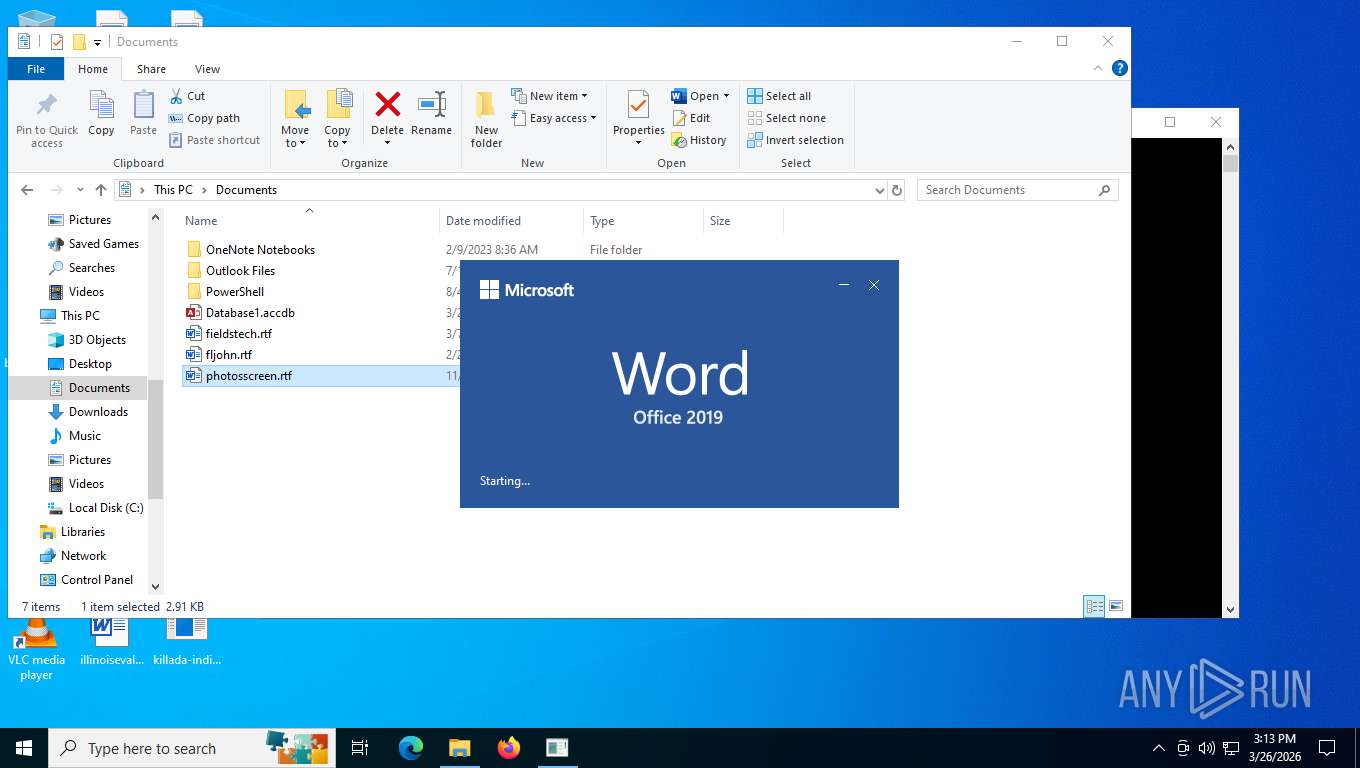Image resolution: width=1360 pixels, height=768 pixels.
Task: Select the PowerShell folder
Action: click(234, 292)
